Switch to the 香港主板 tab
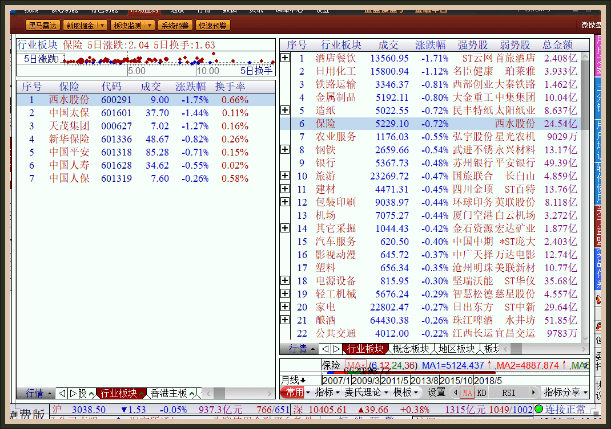Viewport: 611px width, 429px height. click(x=169, y=394)
